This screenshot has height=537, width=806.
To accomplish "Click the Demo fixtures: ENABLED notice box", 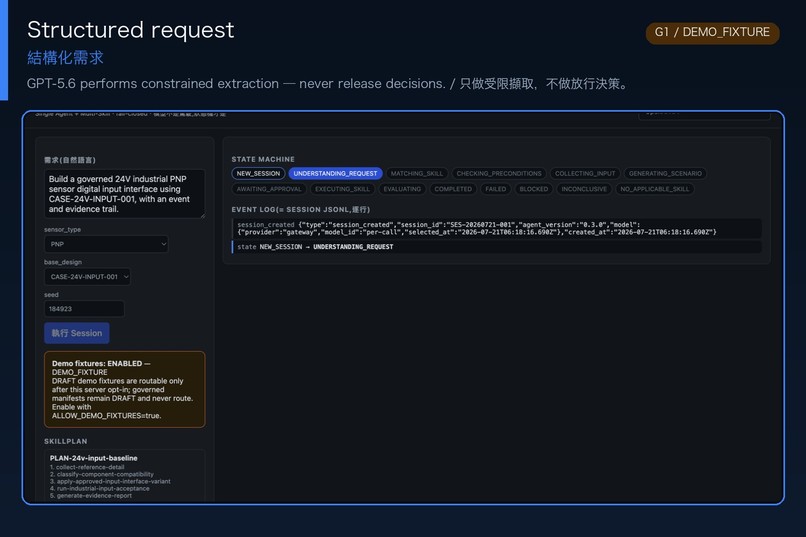I will (x=124, y=389).
